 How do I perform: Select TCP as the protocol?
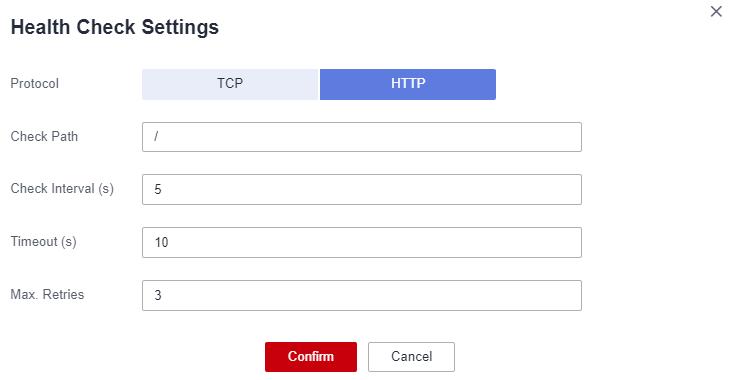click(230, 84)
